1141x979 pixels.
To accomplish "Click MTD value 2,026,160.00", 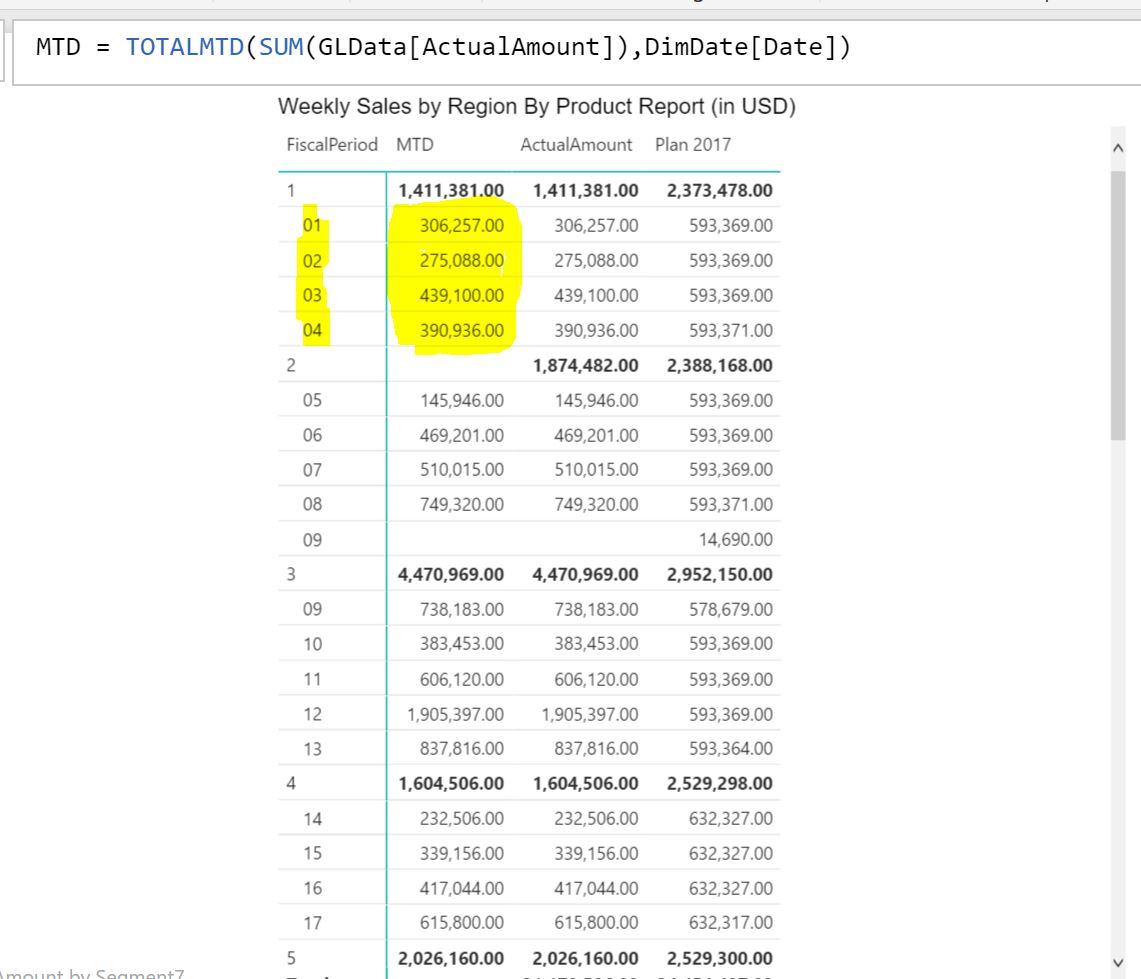I will click(x=450, y=958).
